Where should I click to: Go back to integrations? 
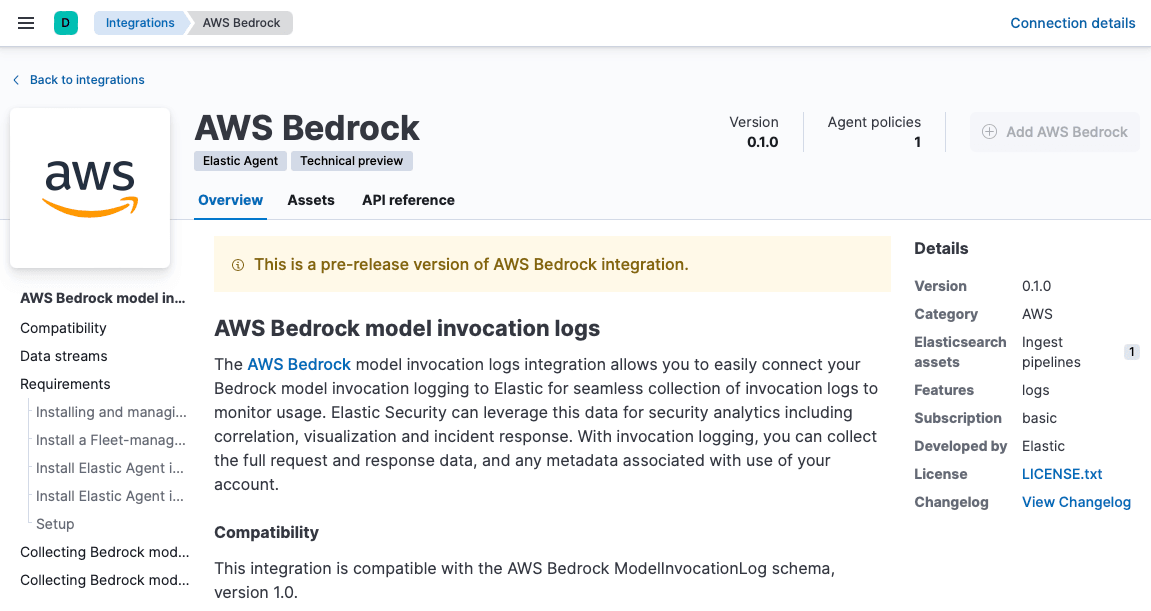tap(87, 80)
